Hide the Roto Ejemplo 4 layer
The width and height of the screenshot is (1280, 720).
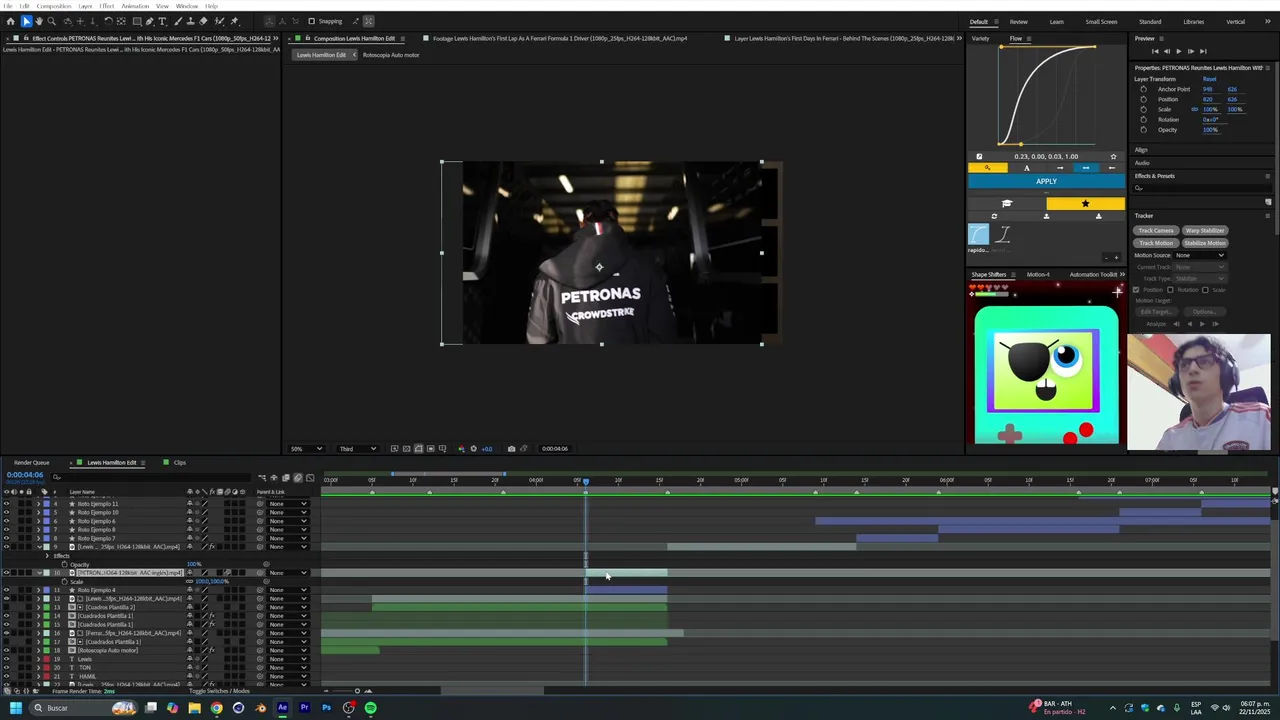click(x=6, y=590)
